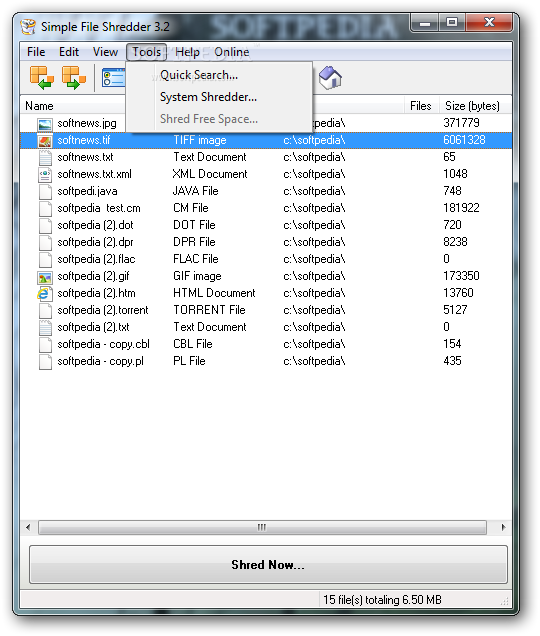Click the TORRENT File type cell

pos(209,311)
